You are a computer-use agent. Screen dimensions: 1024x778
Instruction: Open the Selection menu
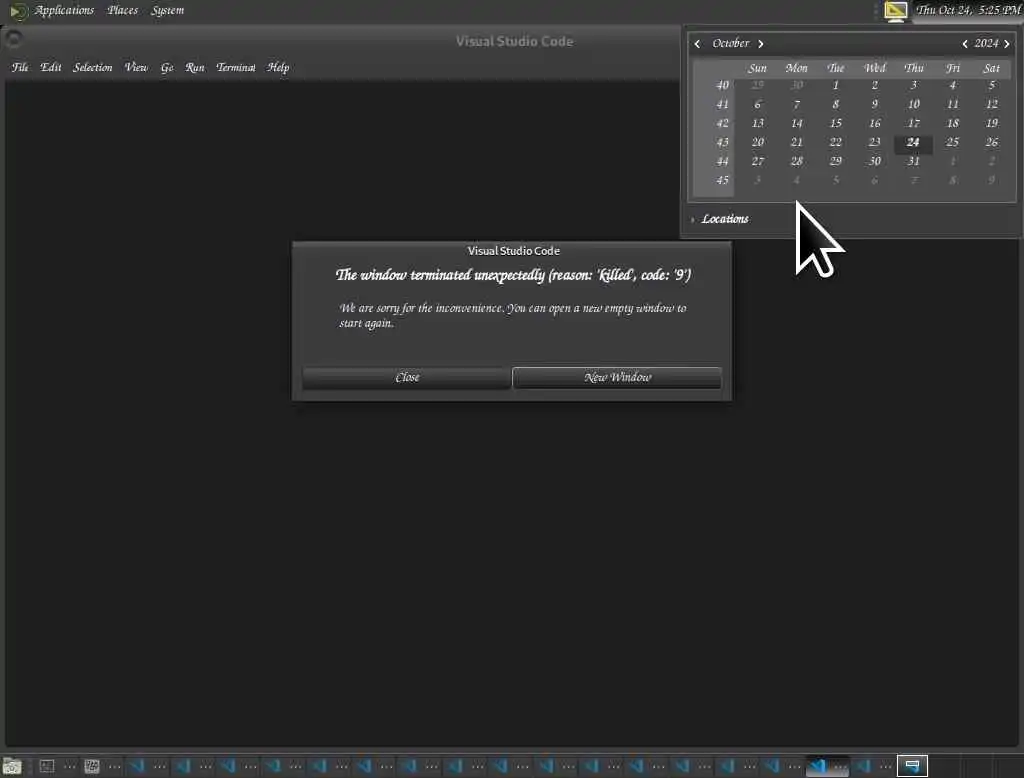93,67
